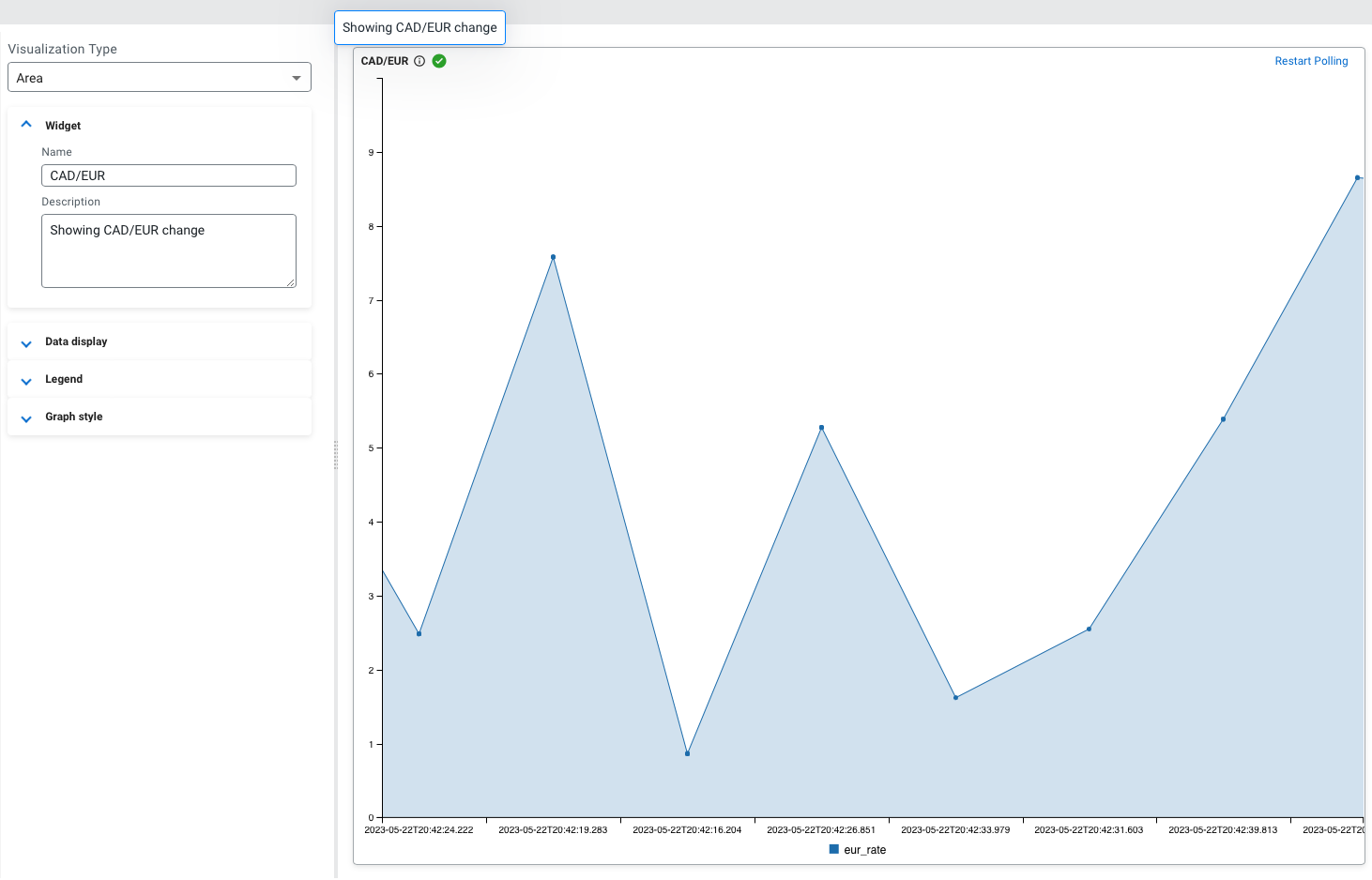Viewport: 1372px width, 880px height.
Task: Click the CAD/EUR chart title text
Action: (x=385, y=61)
